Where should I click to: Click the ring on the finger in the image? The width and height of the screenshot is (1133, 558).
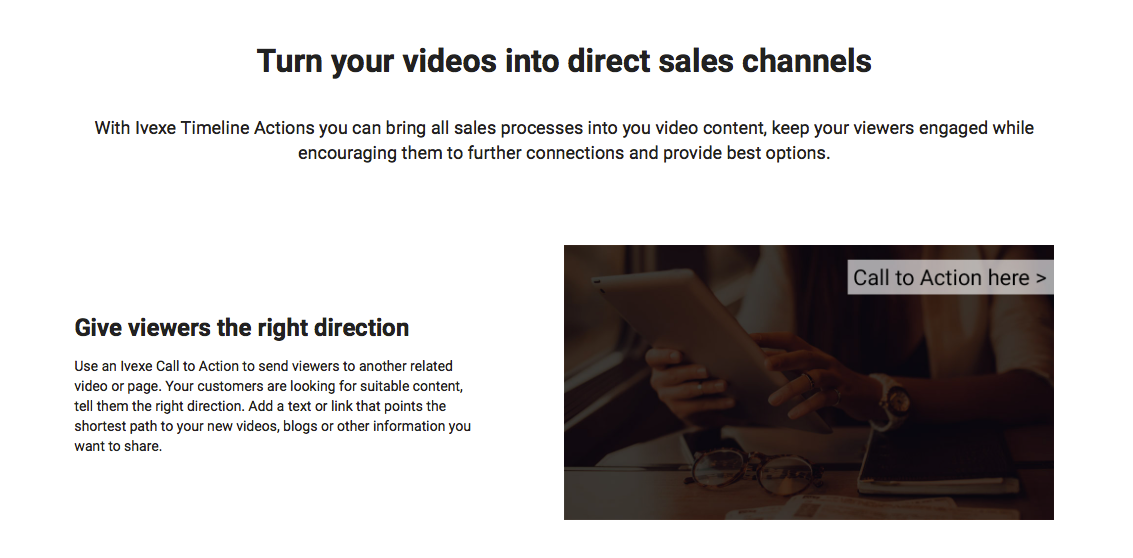click(x=809, y=379)
